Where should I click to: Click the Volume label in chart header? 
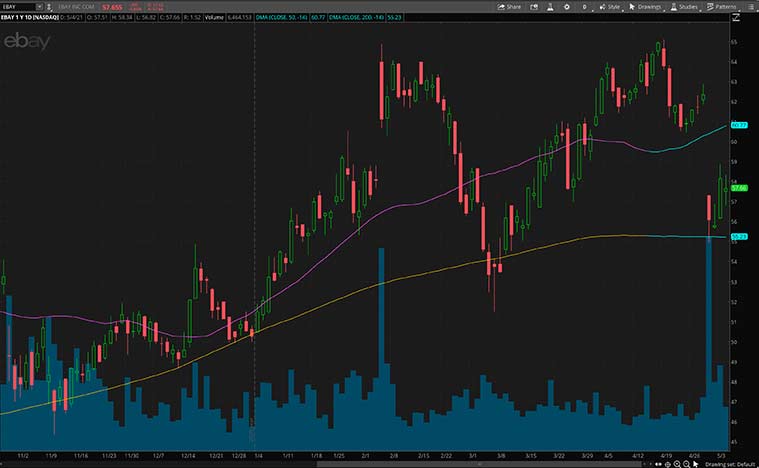(x=213, y=18)
